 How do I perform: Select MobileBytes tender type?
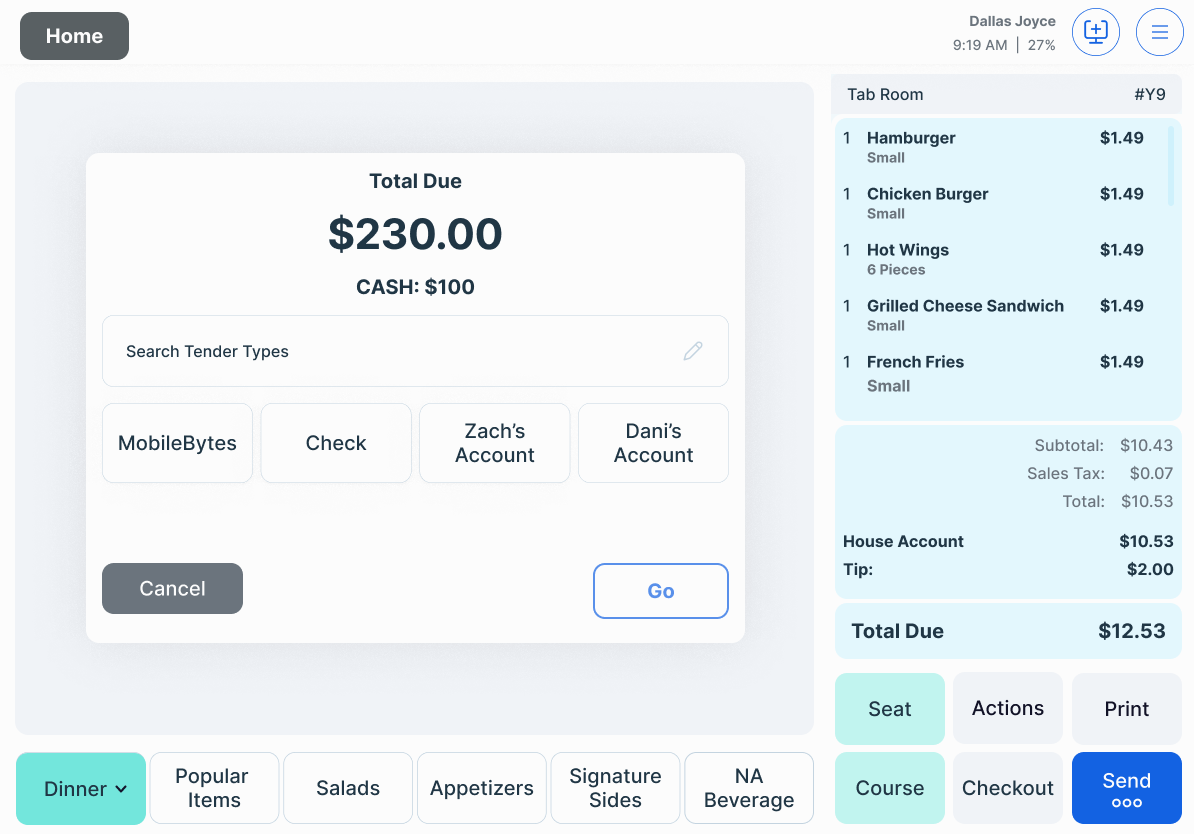(177, 443)
